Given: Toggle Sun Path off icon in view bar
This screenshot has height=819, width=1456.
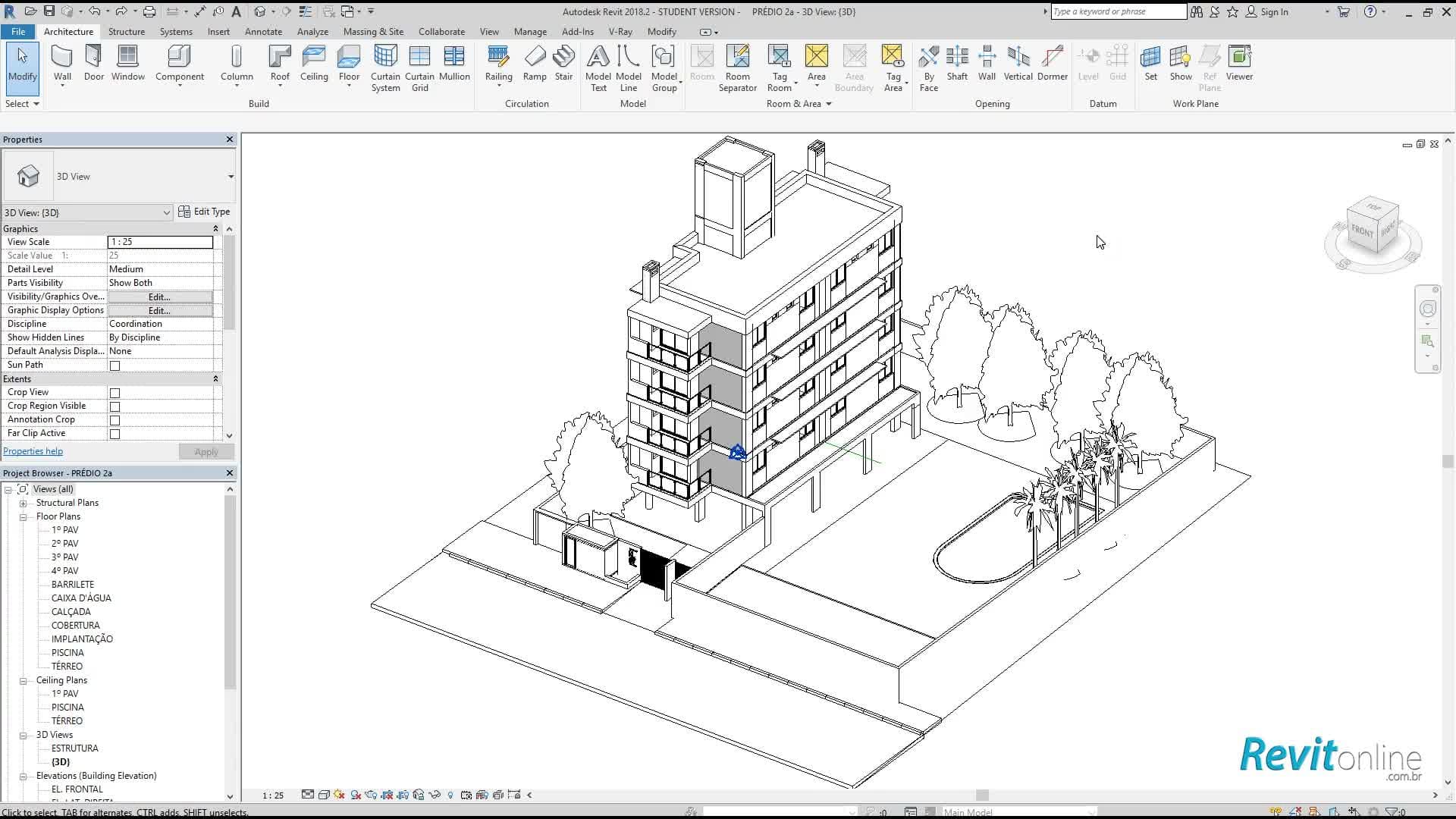Looking at the screenshot, I should coord(339,795).
